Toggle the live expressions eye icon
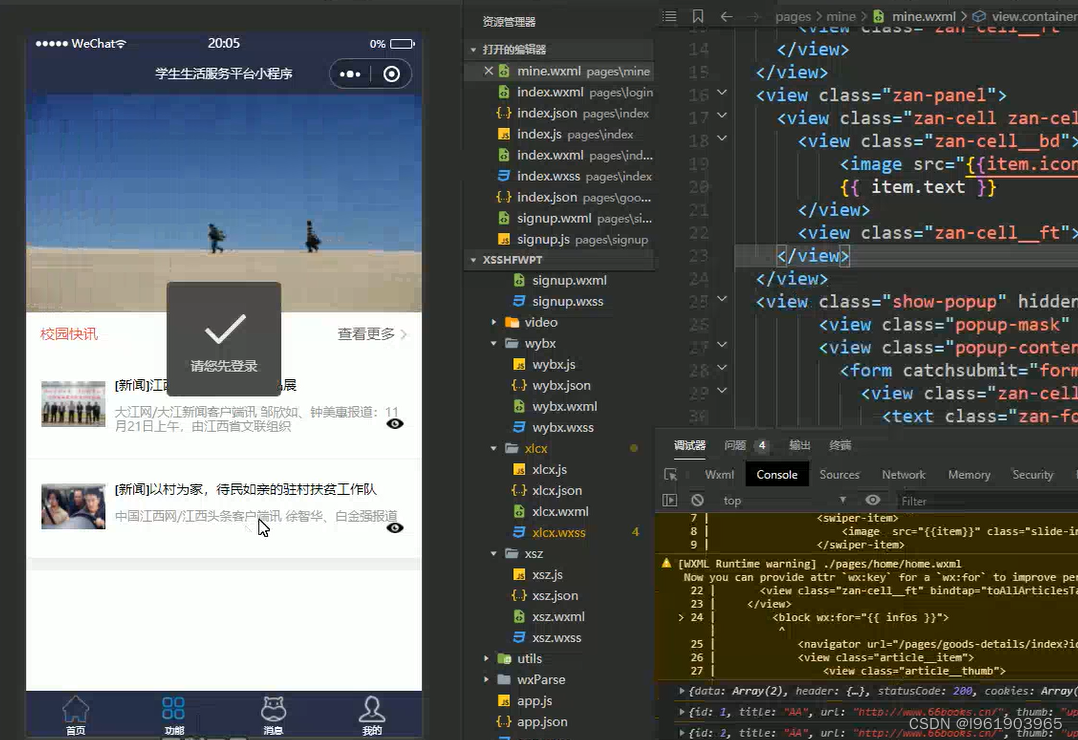The image size is (1078, 740). point(871,500)
